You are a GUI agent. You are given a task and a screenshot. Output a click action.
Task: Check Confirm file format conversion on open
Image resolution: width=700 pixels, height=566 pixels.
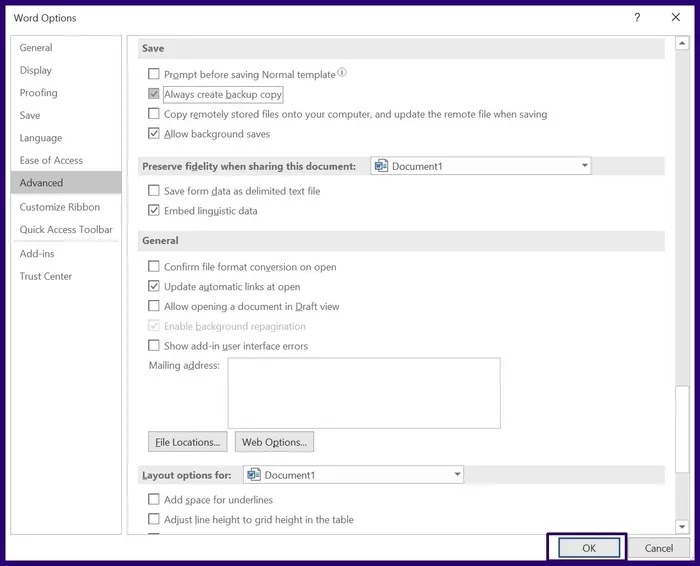point(154,266)
